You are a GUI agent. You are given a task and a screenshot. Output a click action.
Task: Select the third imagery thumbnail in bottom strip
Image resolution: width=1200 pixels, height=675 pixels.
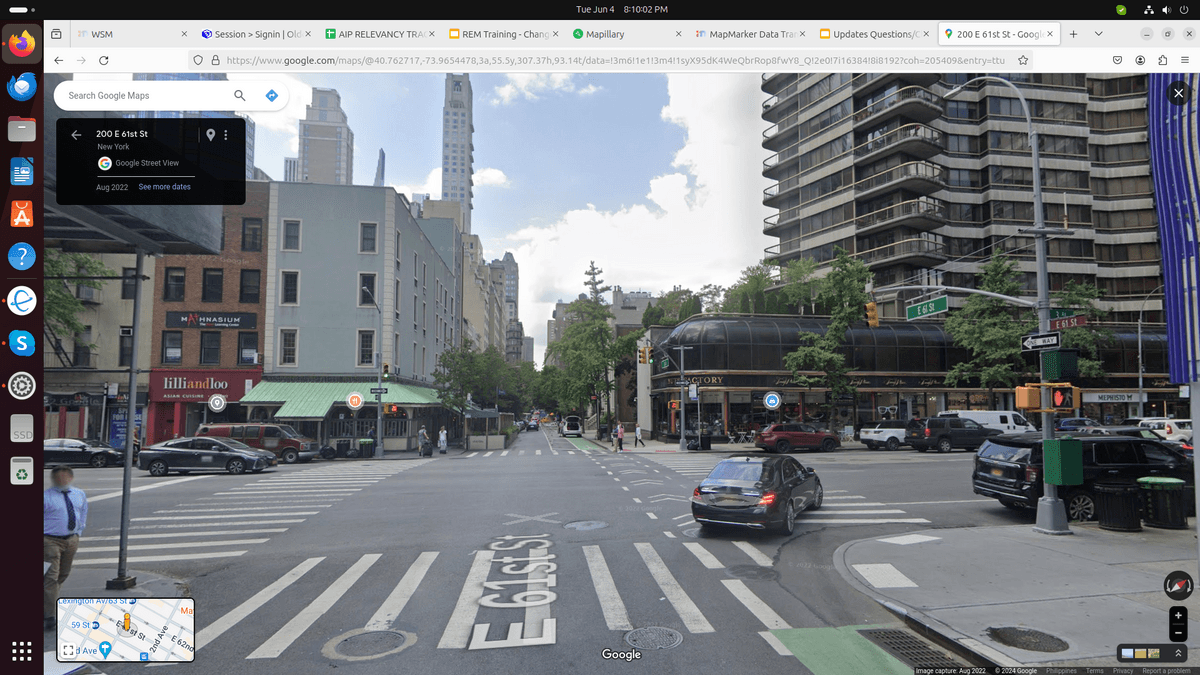point(1154,653)
